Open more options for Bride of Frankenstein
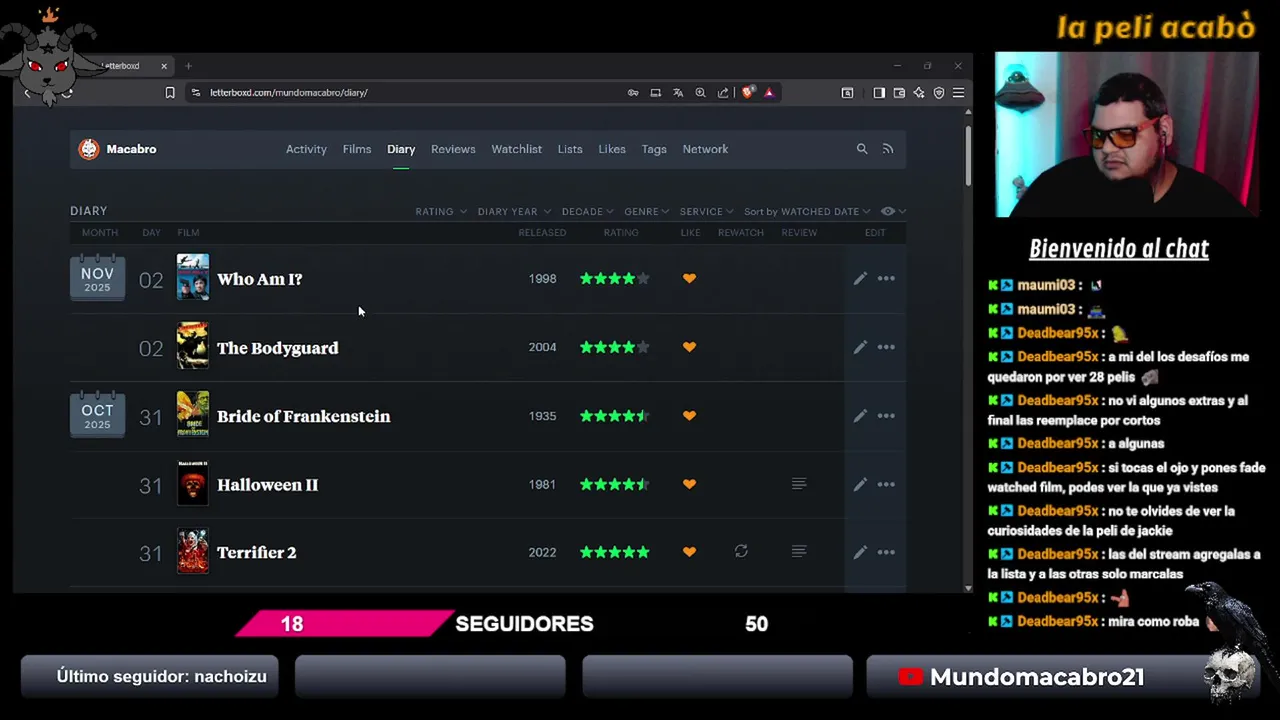This screenshot has width=1280, height=720. point(886,416)
